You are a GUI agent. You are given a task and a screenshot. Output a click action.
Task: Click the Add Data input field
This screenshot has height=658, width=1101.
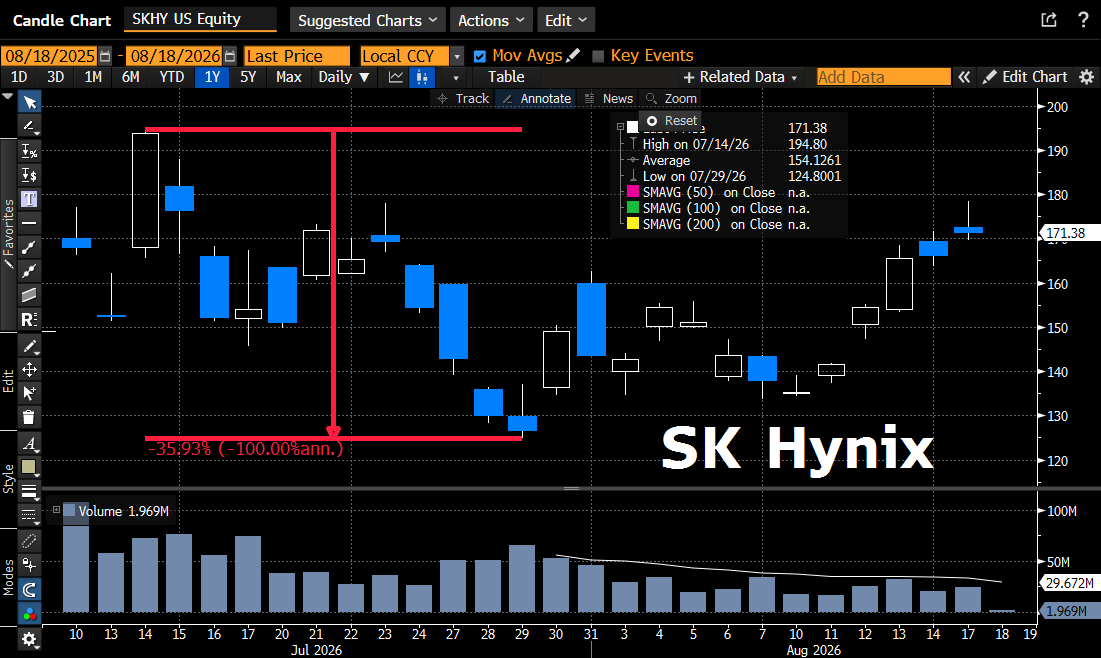point(883,77)
